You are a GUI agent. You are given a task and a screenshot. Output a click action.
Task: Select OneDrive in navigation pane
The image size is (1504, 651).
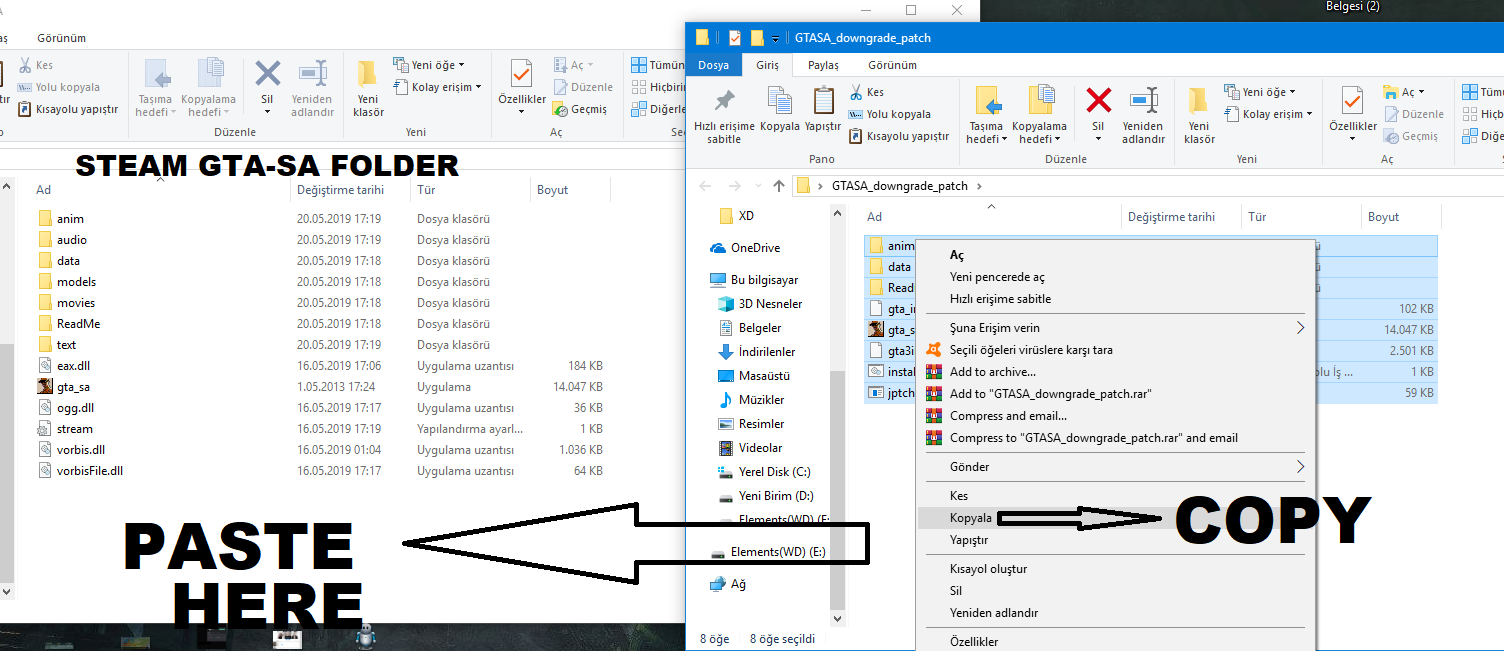tap(744, 248)
